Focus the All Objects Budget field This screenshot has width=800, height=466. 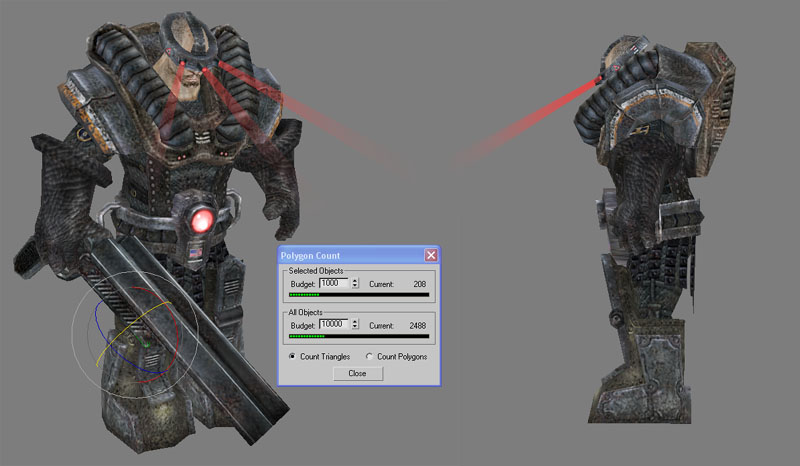coord(334,325)
